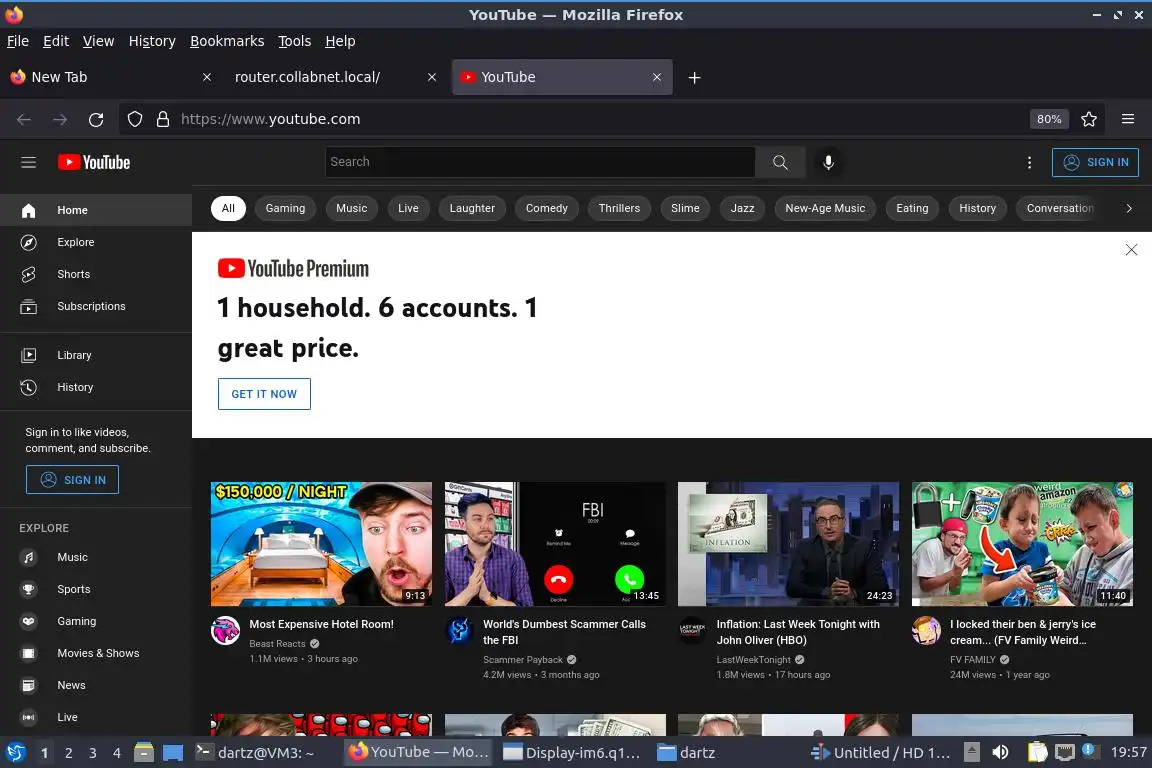1152x768 pixels.
Task: Open YouTube settings three-dot menu
Action: [x=1029, y=162]
